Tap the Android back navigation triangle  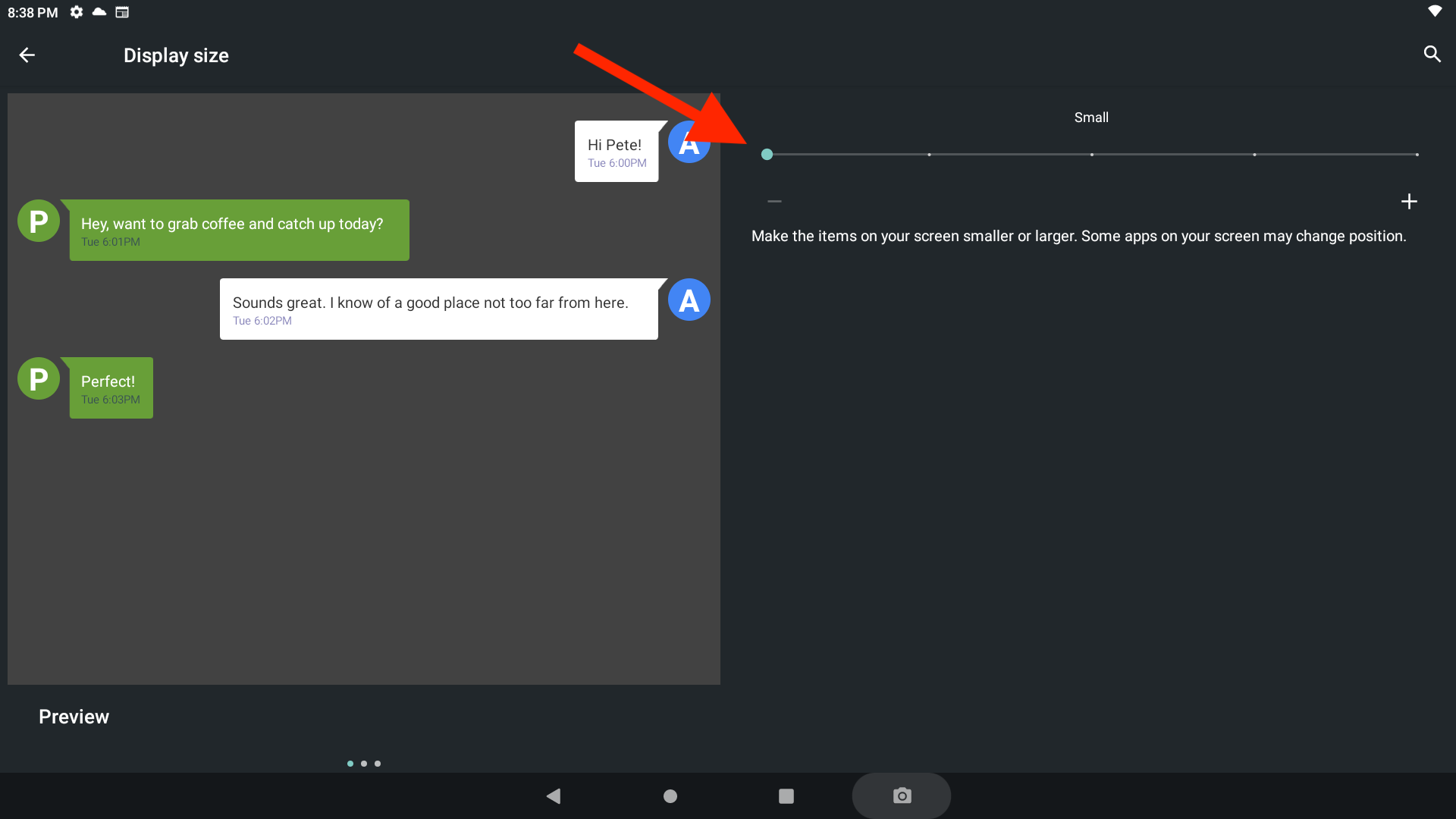point(554,795)
